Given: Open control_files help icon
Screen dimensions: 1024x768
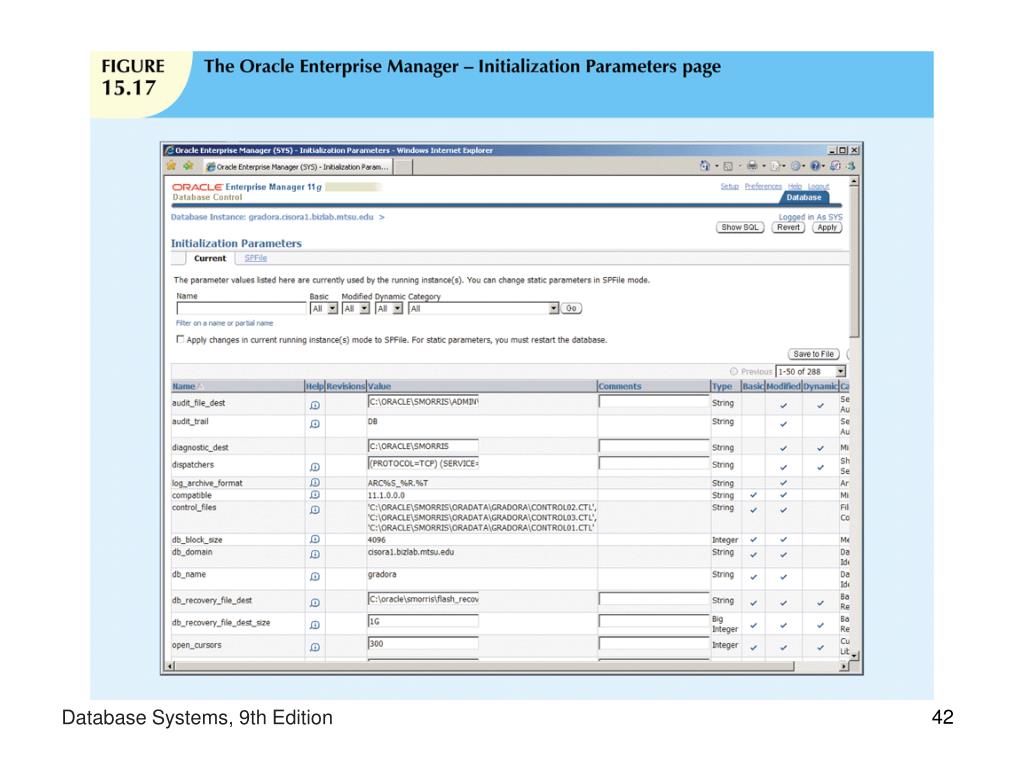Looking at the screenshot, I should [x=315, y=510].
